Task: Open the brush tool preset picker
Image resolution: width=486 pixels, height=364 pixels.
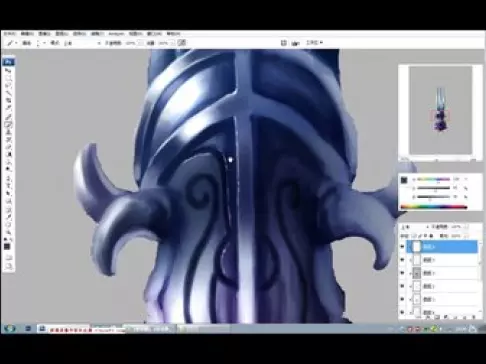Action: click(12, 43)
